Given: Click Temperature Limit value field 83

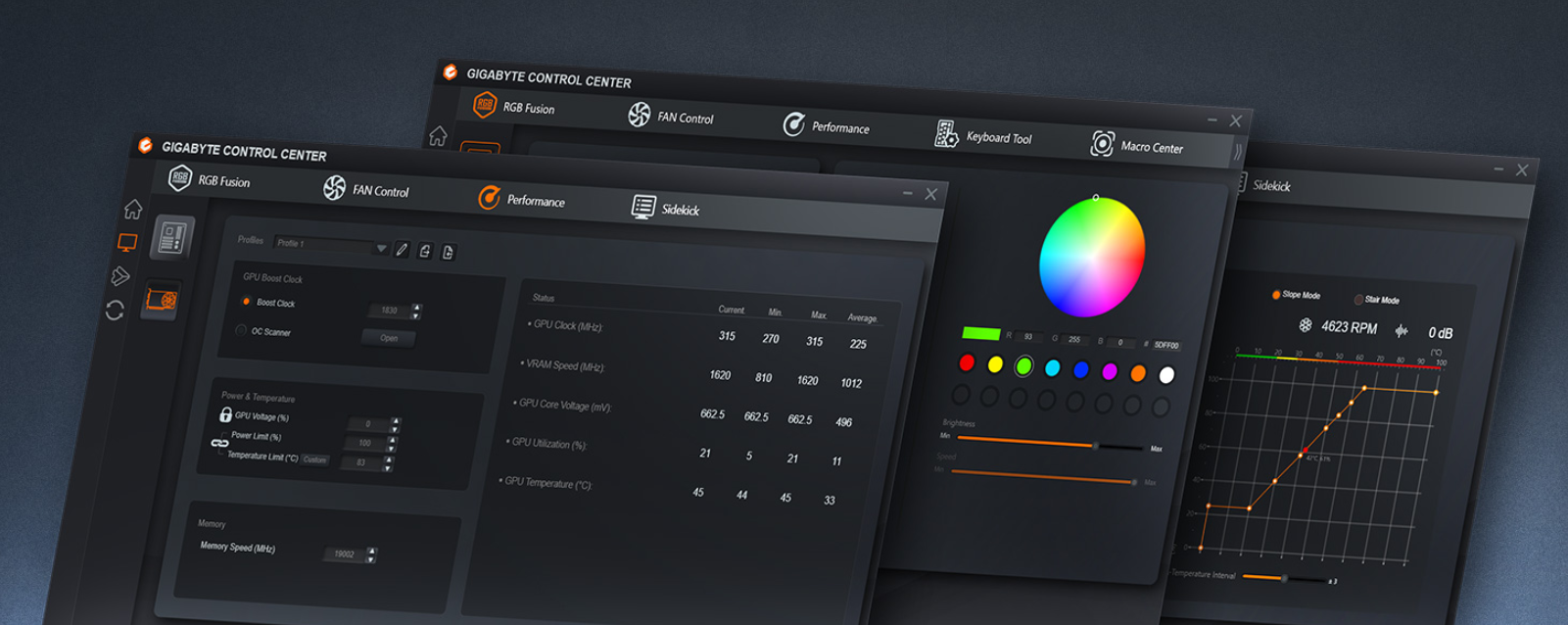Looking at the screenshot, I should (361, 462).
